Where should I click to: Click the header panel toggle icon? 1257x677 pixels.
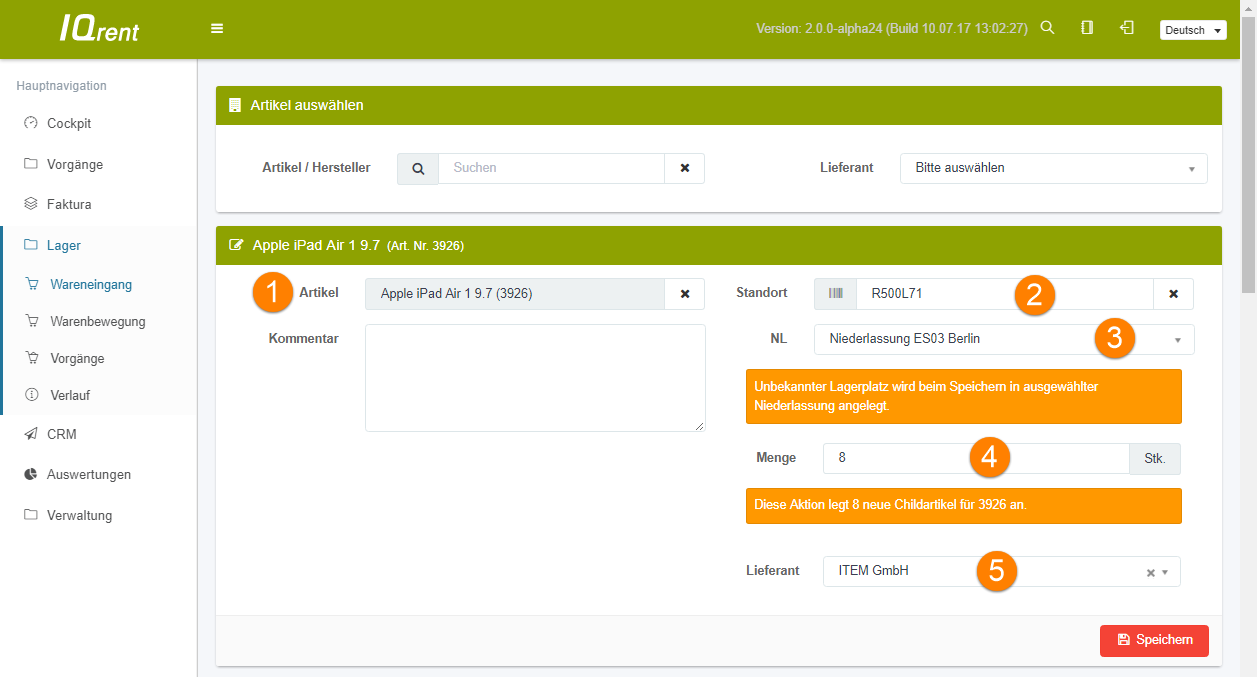(1087, 28)
